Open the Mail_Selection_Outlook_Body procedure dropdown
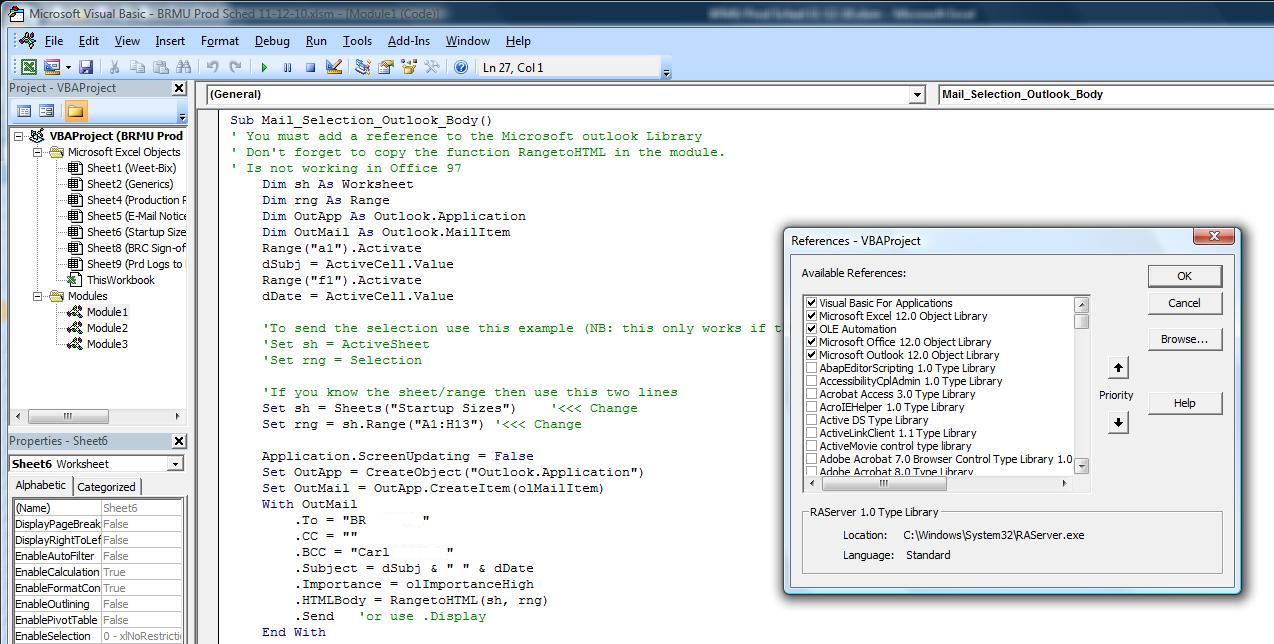 click(x=1105, y=94)
